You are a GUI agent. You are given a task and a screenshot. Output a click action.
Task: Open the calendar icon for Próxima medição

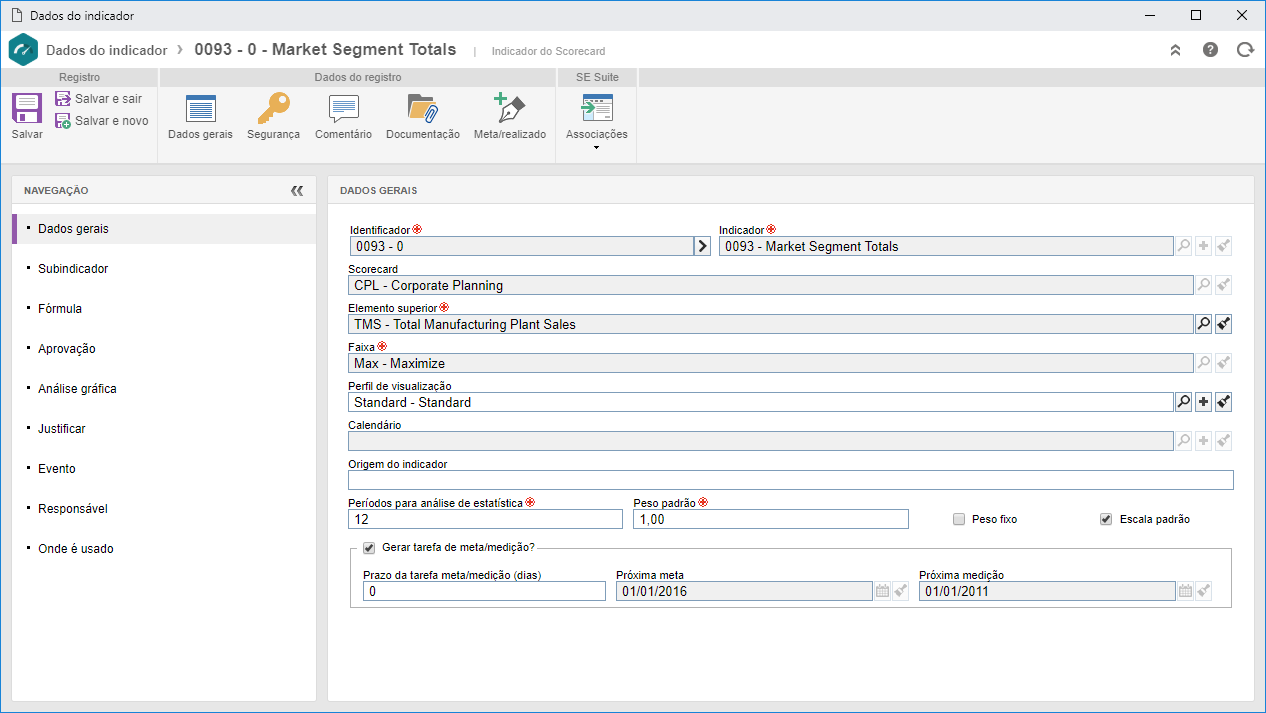[x=1185, y=591]
